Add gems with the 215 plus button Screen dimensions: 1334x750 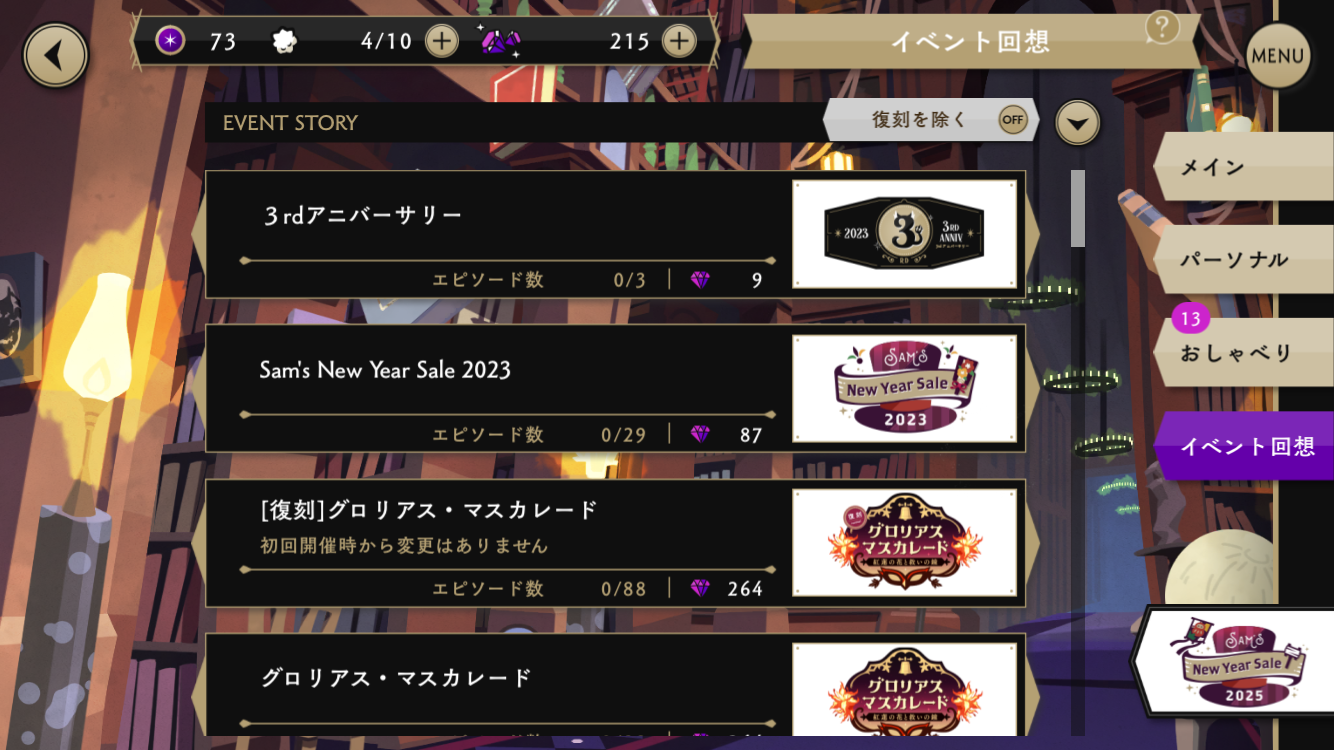click(678, 41)
